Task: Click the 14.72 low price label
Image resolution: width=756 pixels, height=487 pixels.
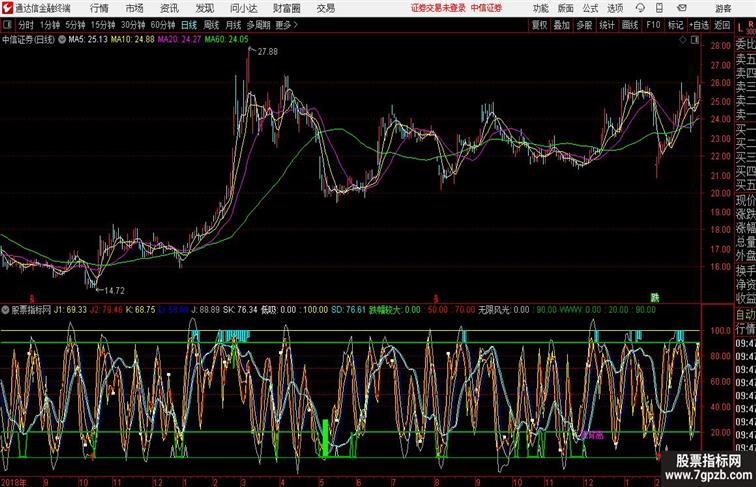Action: pos(114,291)
